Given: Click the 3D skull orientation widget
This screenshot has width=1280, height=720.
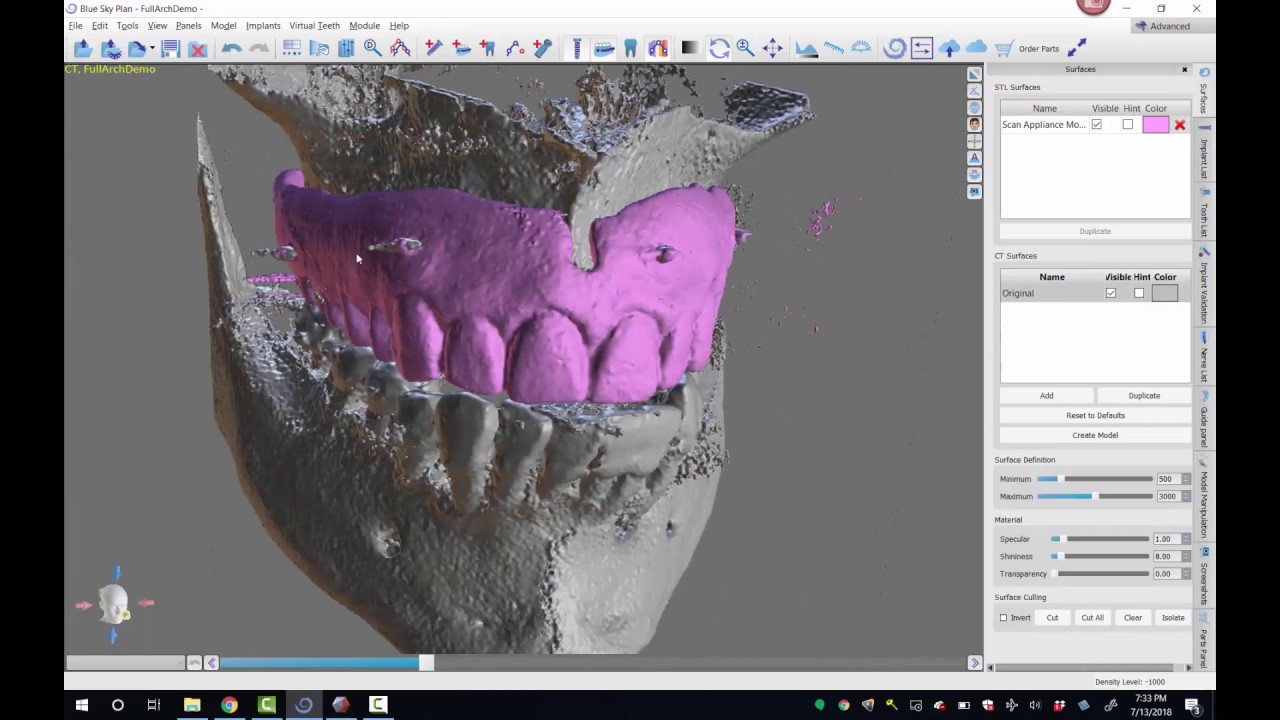Looking at the screenshot, I should pyautogui.click(x=115, y=603).
